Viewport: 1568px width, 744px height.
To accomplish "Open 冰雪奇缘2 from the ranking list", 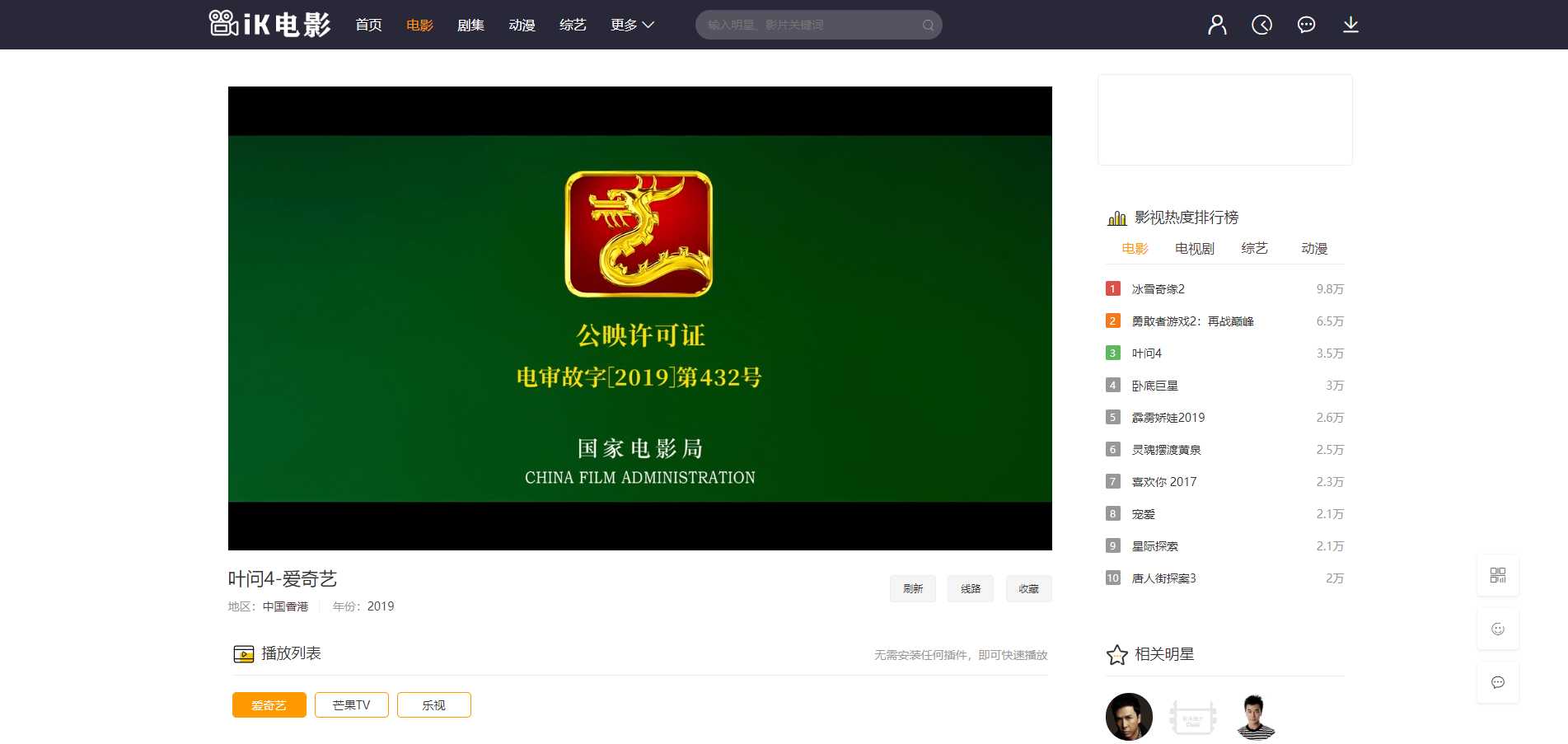I will pyautogui.click(x=1158, y=289).
